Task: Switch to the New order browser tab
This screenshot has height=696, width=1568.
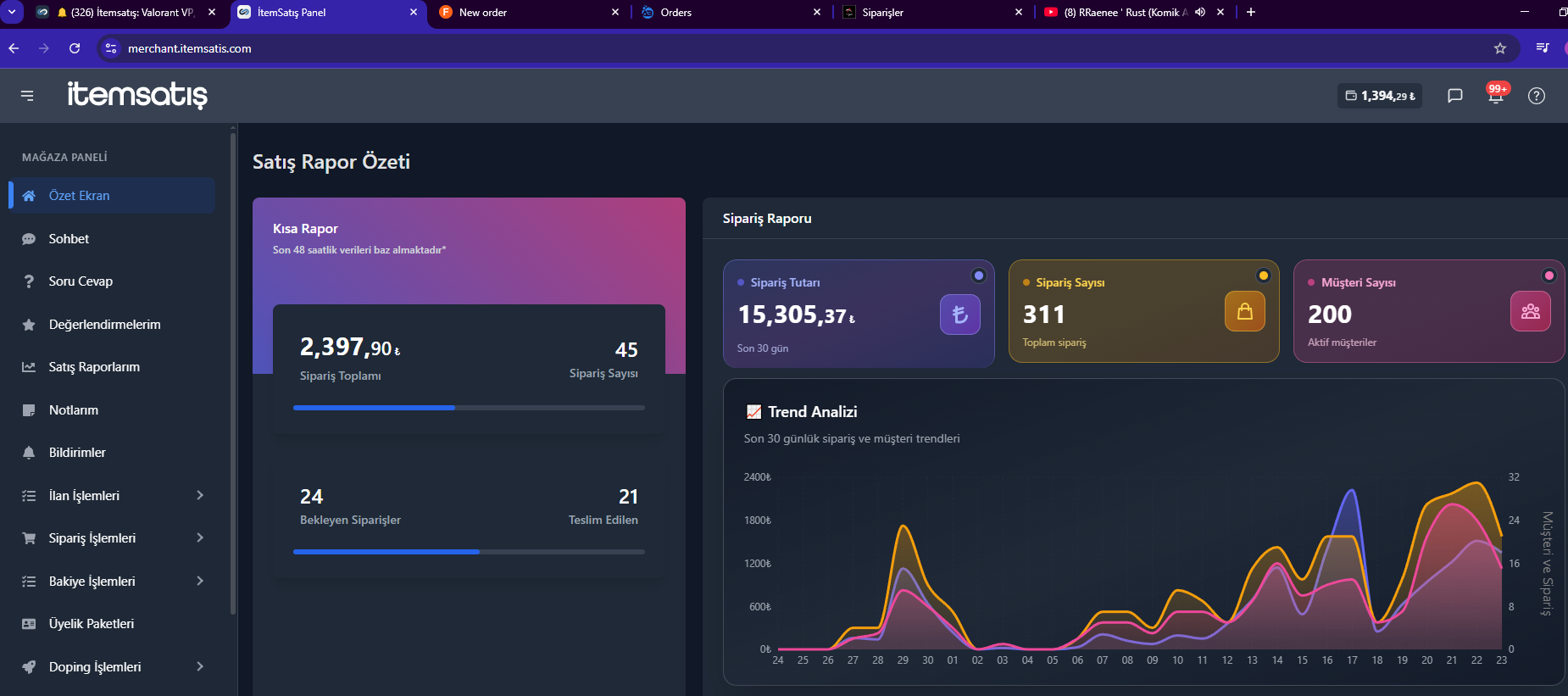Action: [529, 13]
